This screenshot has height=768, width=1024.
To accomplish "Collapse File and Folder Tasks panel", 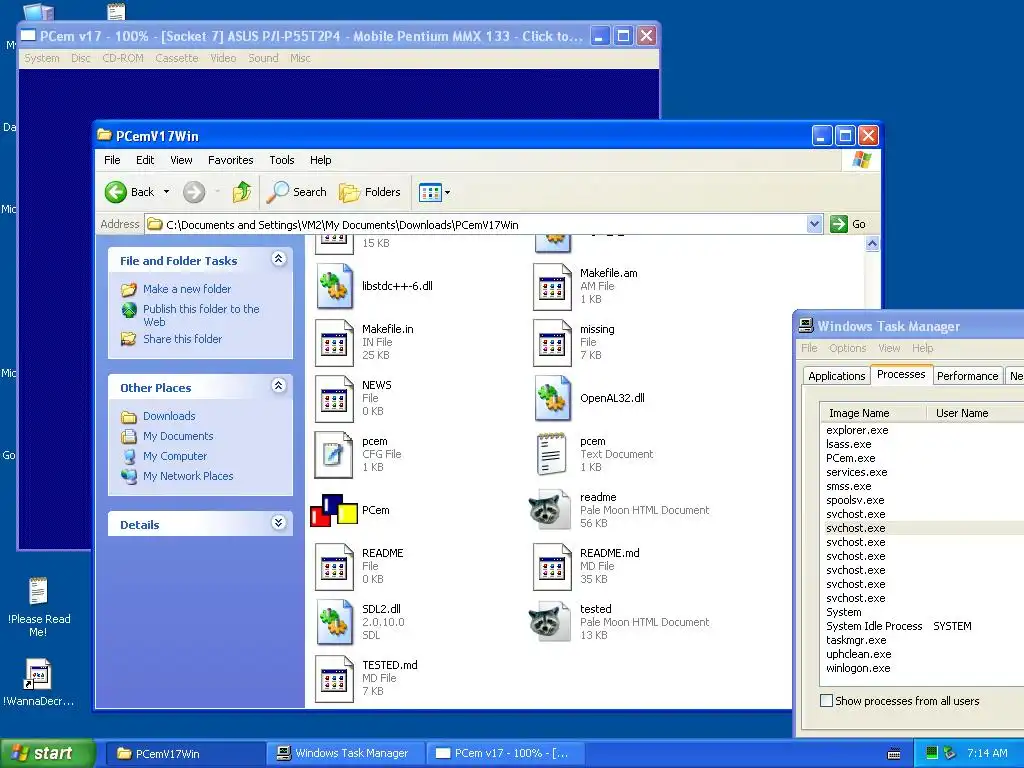I will click(278, 259).
